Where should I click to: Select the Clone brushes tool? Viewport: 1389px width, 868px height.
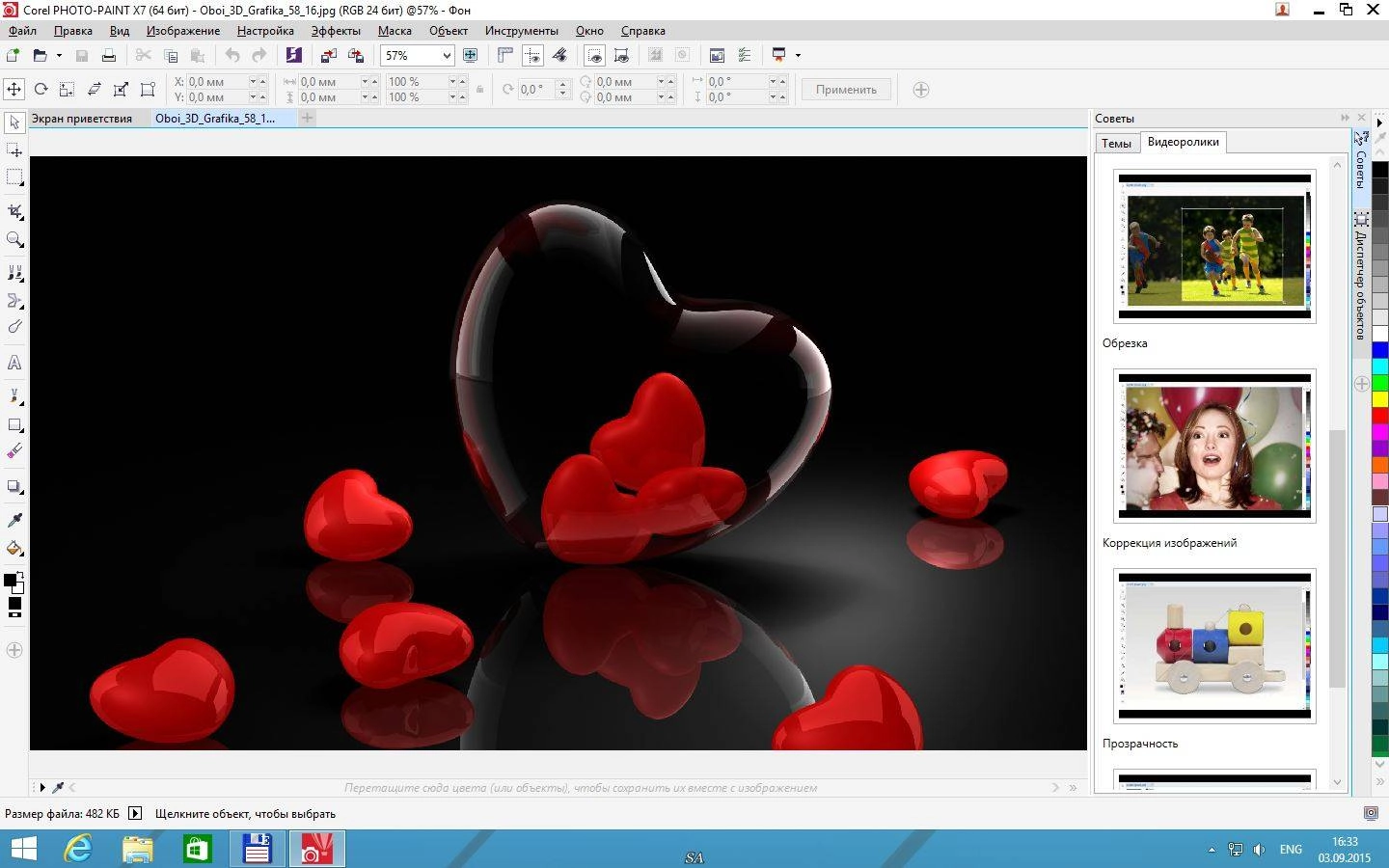[x=14, y=274]
